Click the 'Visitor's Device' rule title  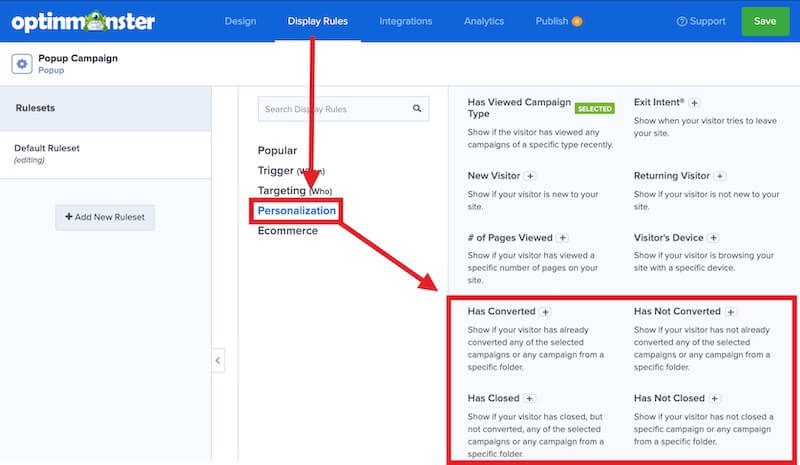tap(668, 238)
